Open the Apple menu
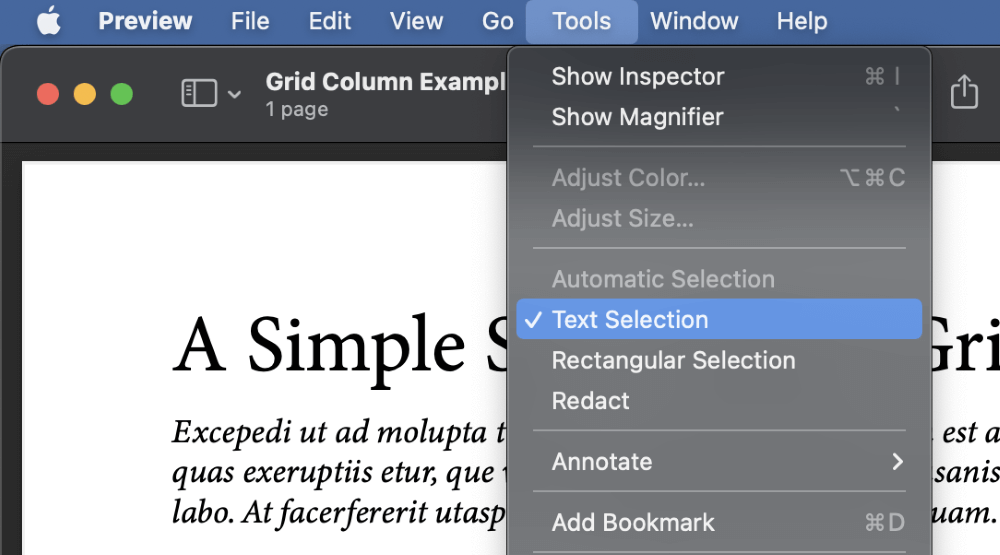 tap(49, 20)
